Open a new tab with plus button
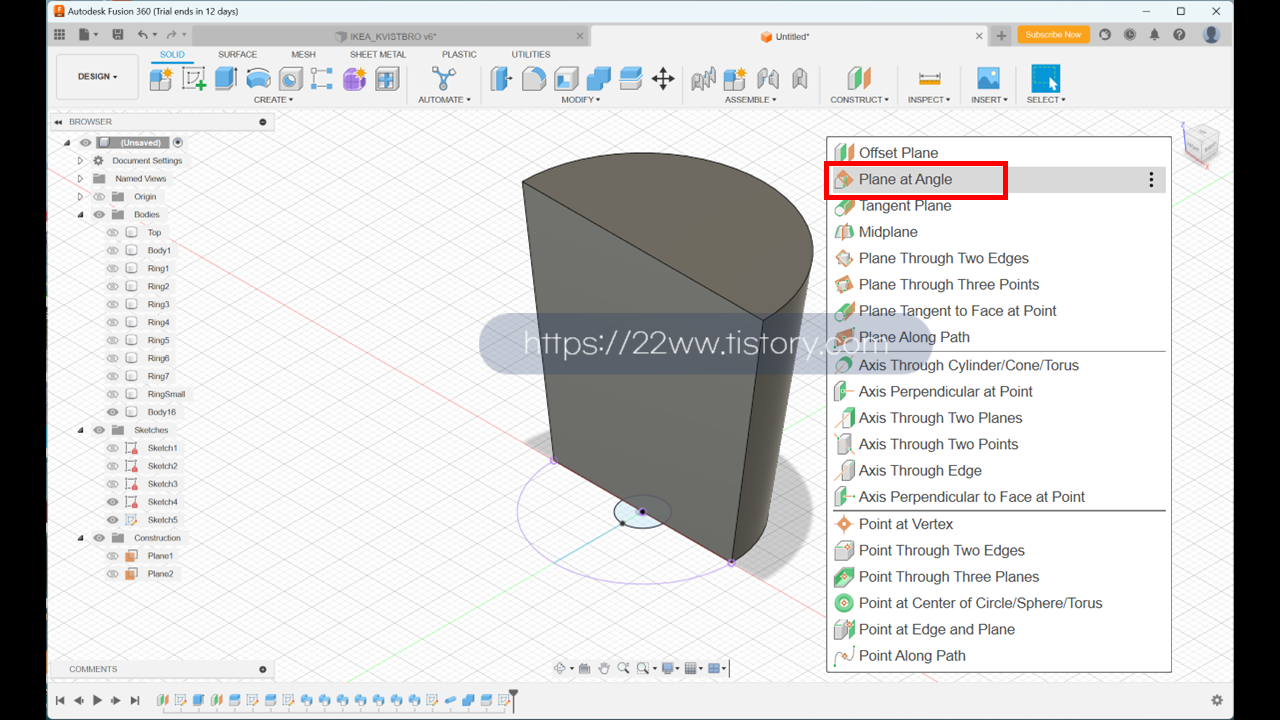 1001,36
